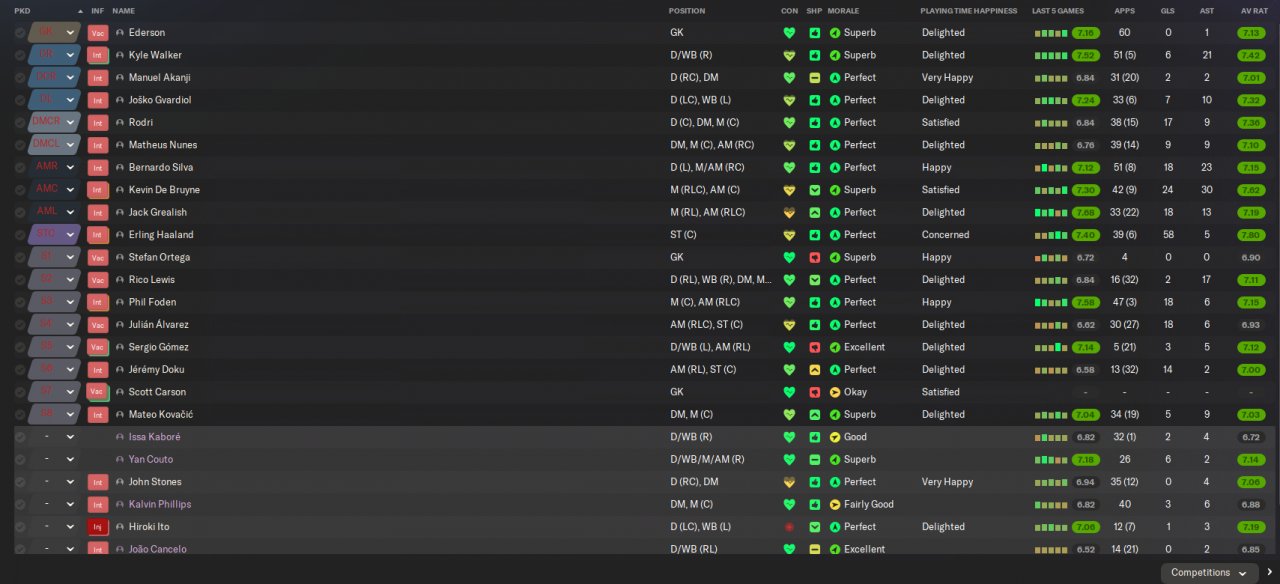Toggle the selection circle for Manuel Akanji
This screenshot has width=1280, height=584.
(x=20, y=78)
